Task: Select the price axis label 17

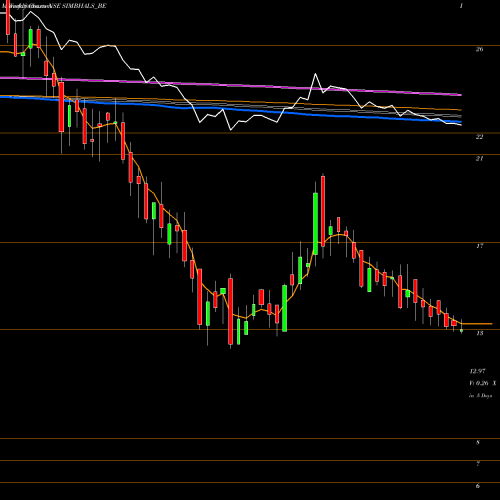Action: (x=479, y=246)
